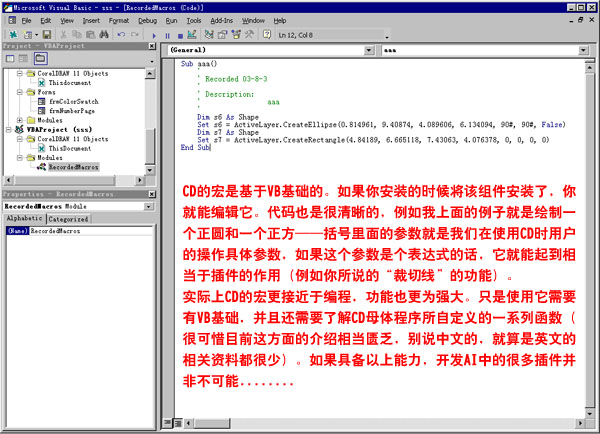Open the Edit menu
This screenshot has height=434, width=600.
[46, 21]
